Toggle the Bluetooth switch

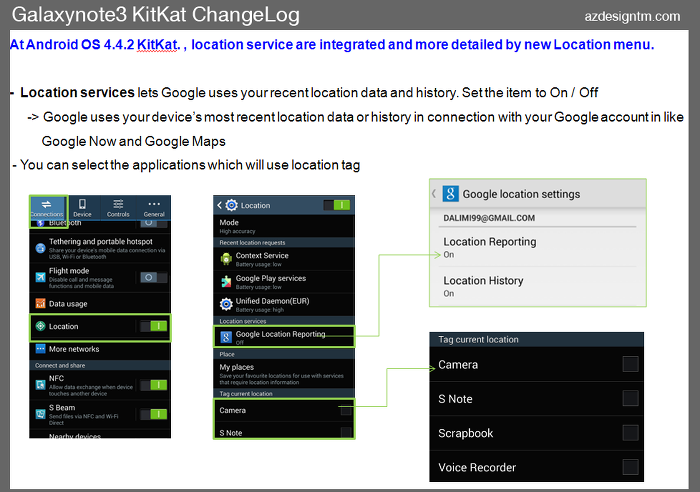pos(154,223)
